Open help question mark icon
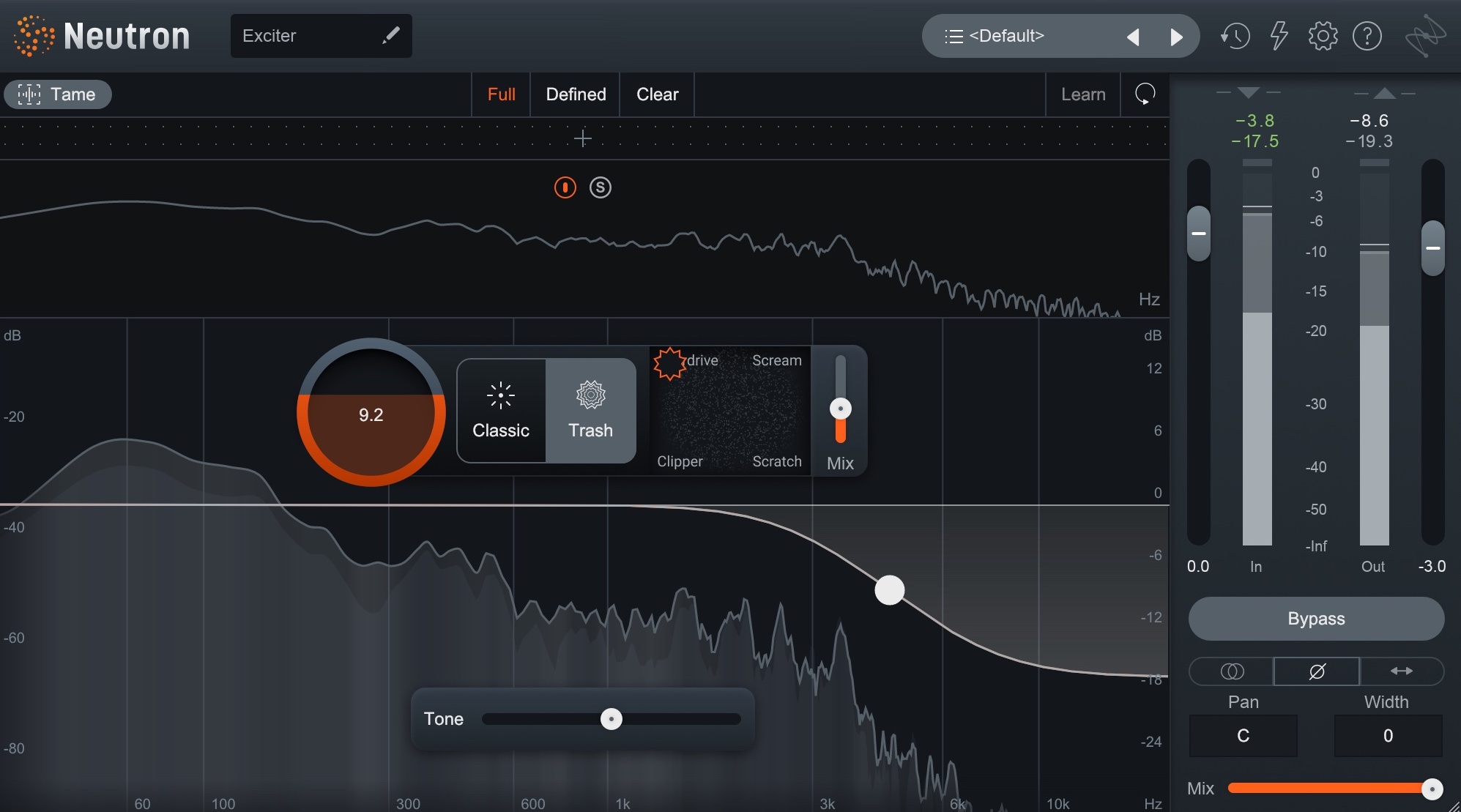Image resolution: width=1461 pixels, height=812 pixels. click(x=1367, y=36)
